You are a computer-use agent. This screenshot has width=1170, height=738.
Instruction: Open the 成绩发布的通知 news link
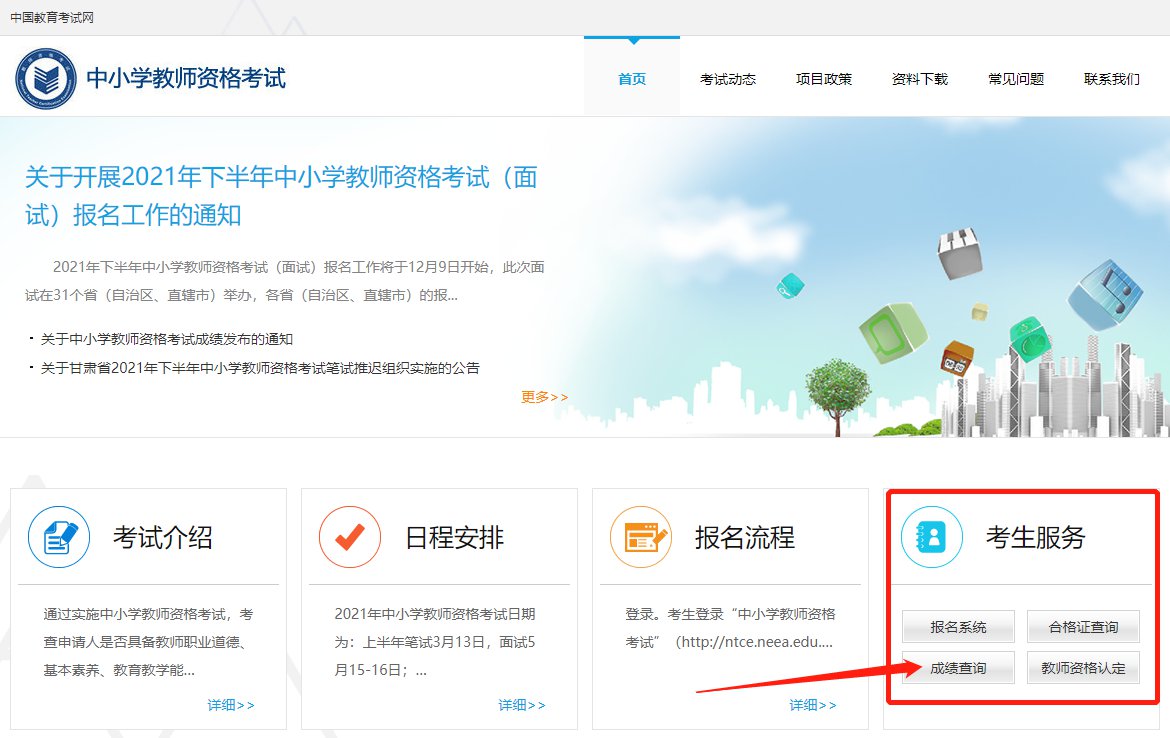[167, 339]
